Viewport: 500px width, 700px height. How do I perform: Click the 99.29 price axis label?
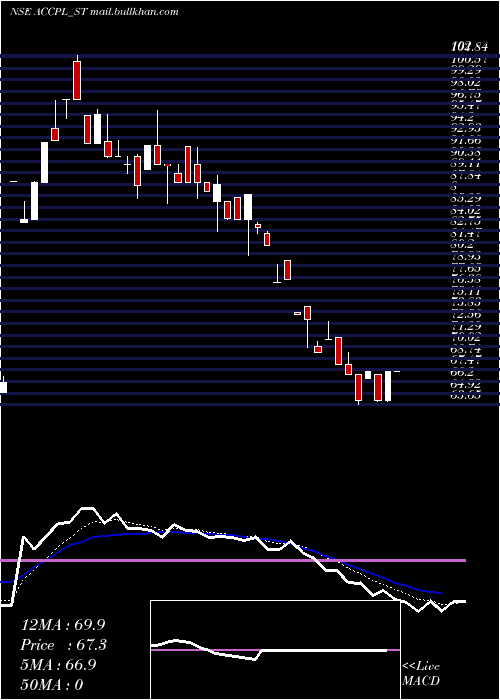coord(467,71)
